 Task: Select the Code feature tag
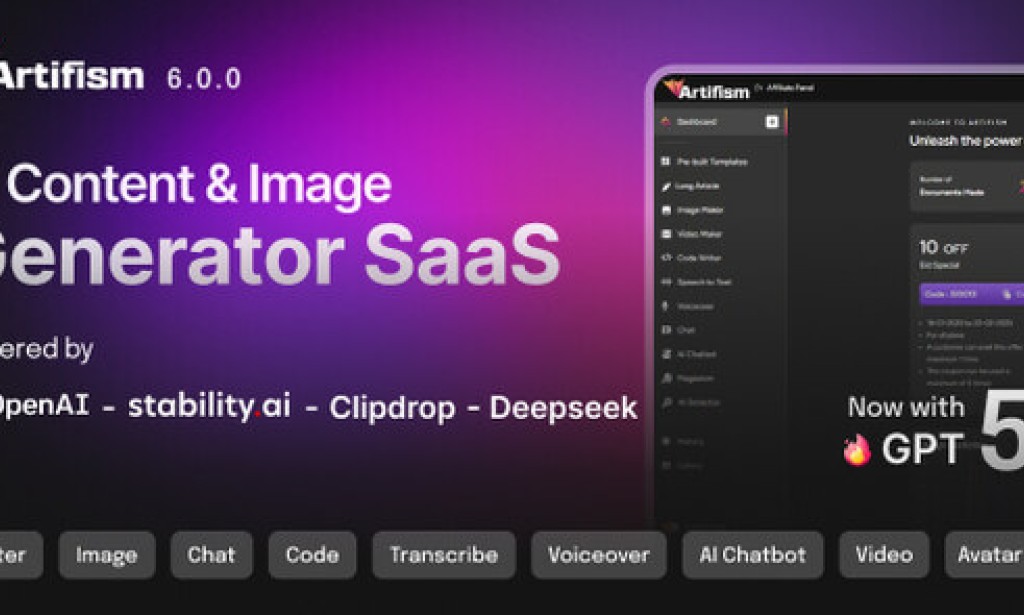pos(312,555)
